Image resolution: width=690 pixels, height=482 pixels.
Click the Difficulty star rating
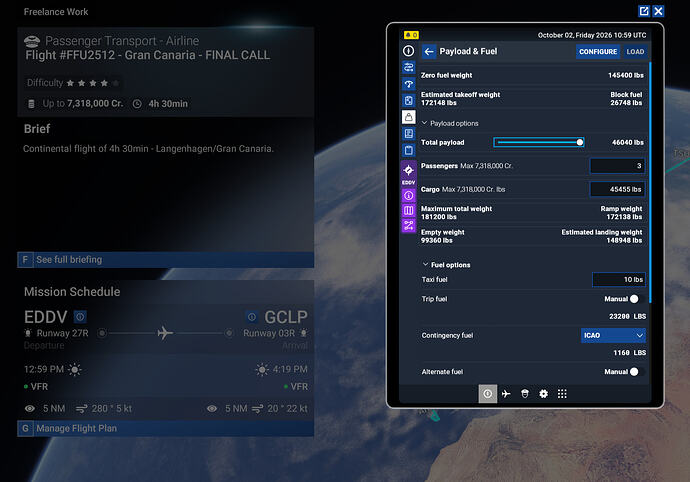(x=92, y=83)
